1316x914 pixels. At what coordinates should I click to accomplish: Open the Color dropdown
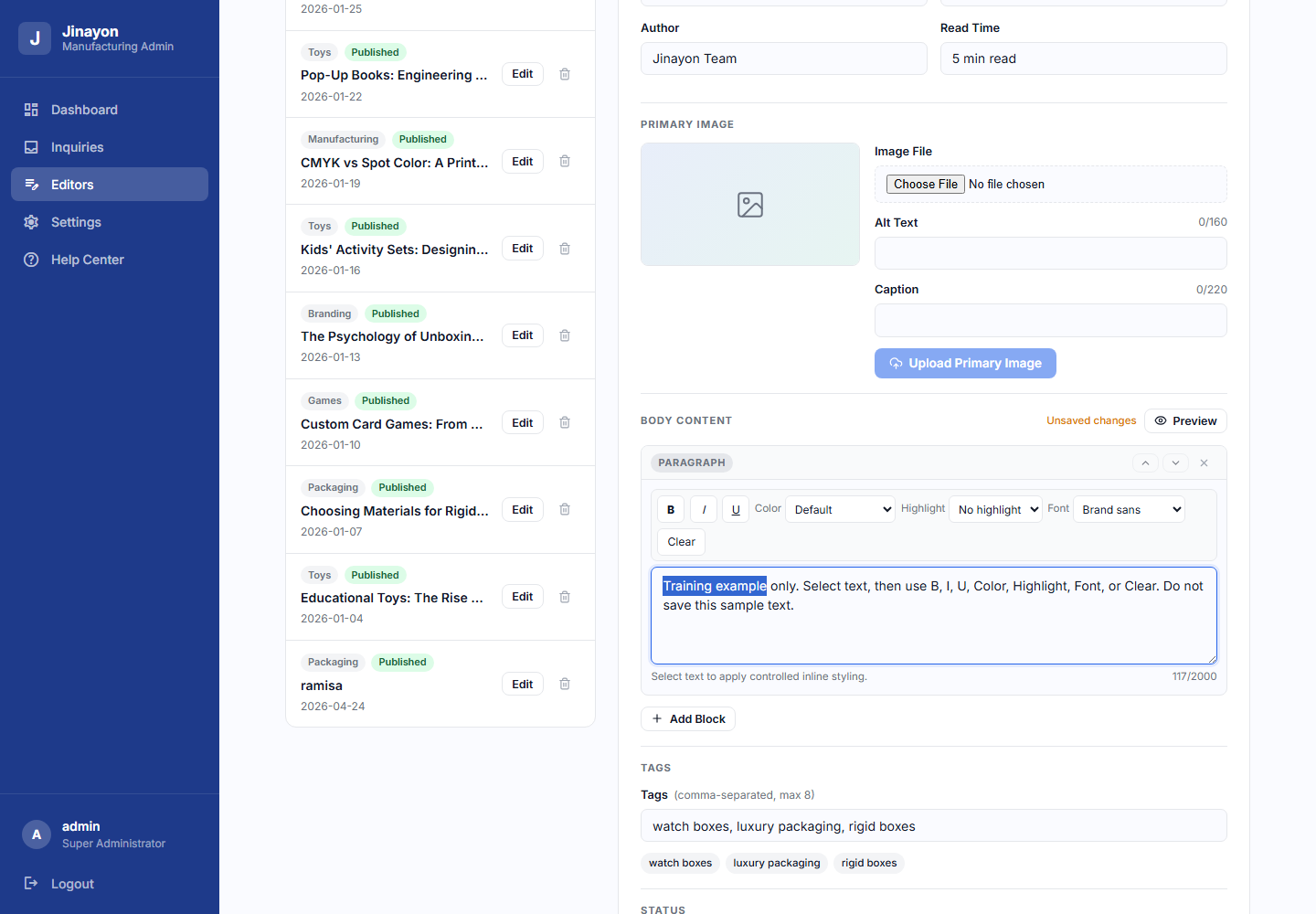pyautogui.click(x=840, y=509)
